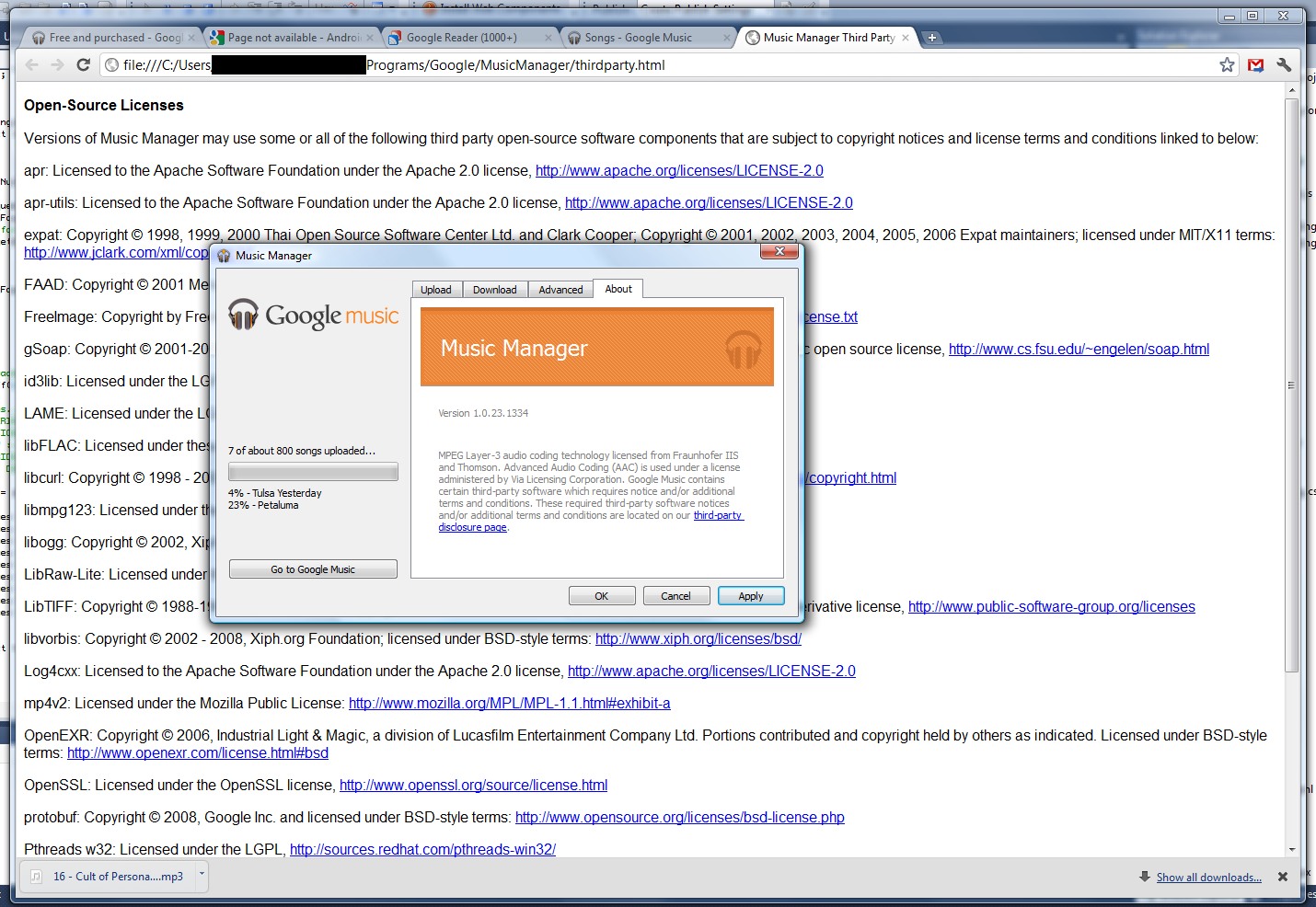Viewport: 1316px width, 907px height.
Task: Click scrollbar down arrow on page
Action: [1291, 850]
